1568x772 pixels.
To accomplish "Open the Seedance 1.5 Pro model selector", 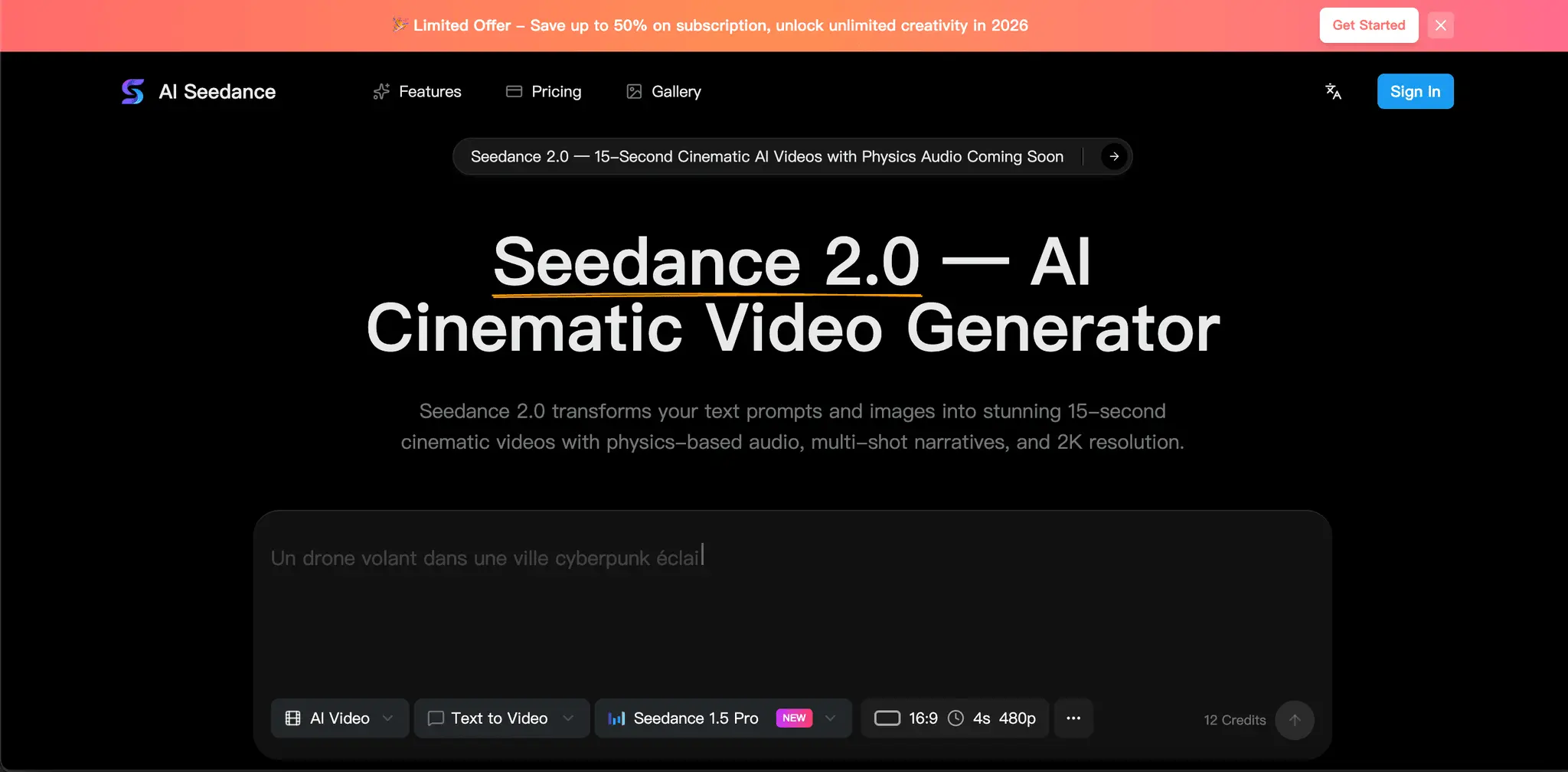I will 723,718.
